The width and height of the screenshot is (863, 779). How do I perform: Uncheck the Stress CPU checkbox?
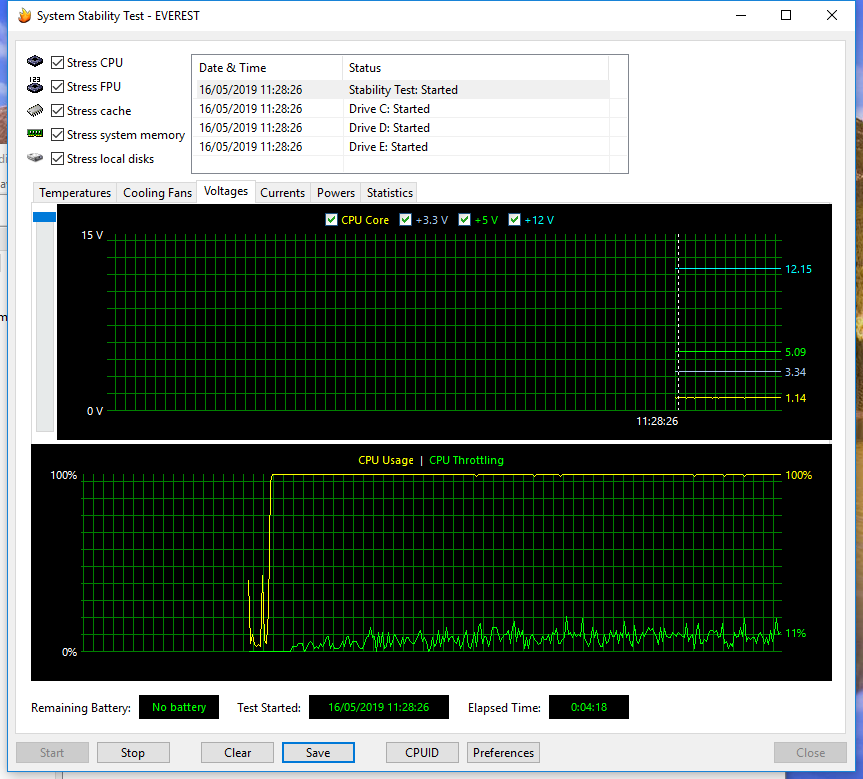(x=57, y=63)
